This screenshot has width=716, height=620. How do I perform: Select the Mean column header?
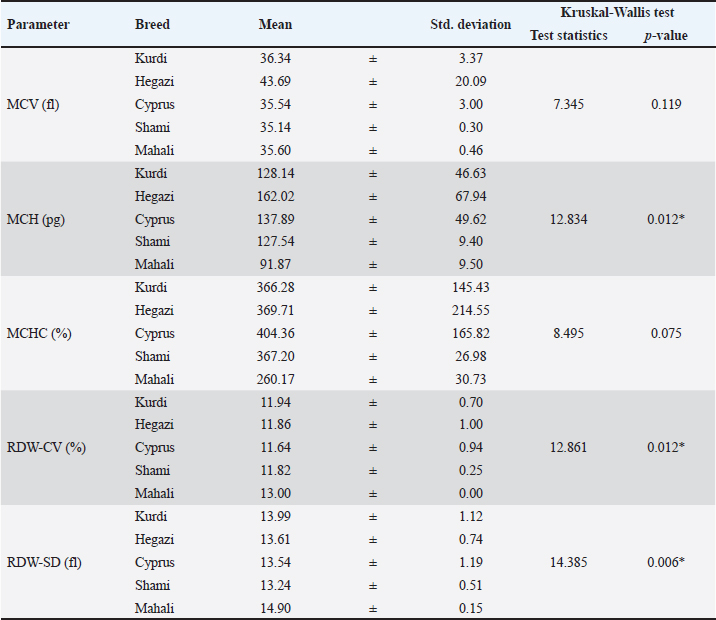pyautogui.click(x=275, y=25)
